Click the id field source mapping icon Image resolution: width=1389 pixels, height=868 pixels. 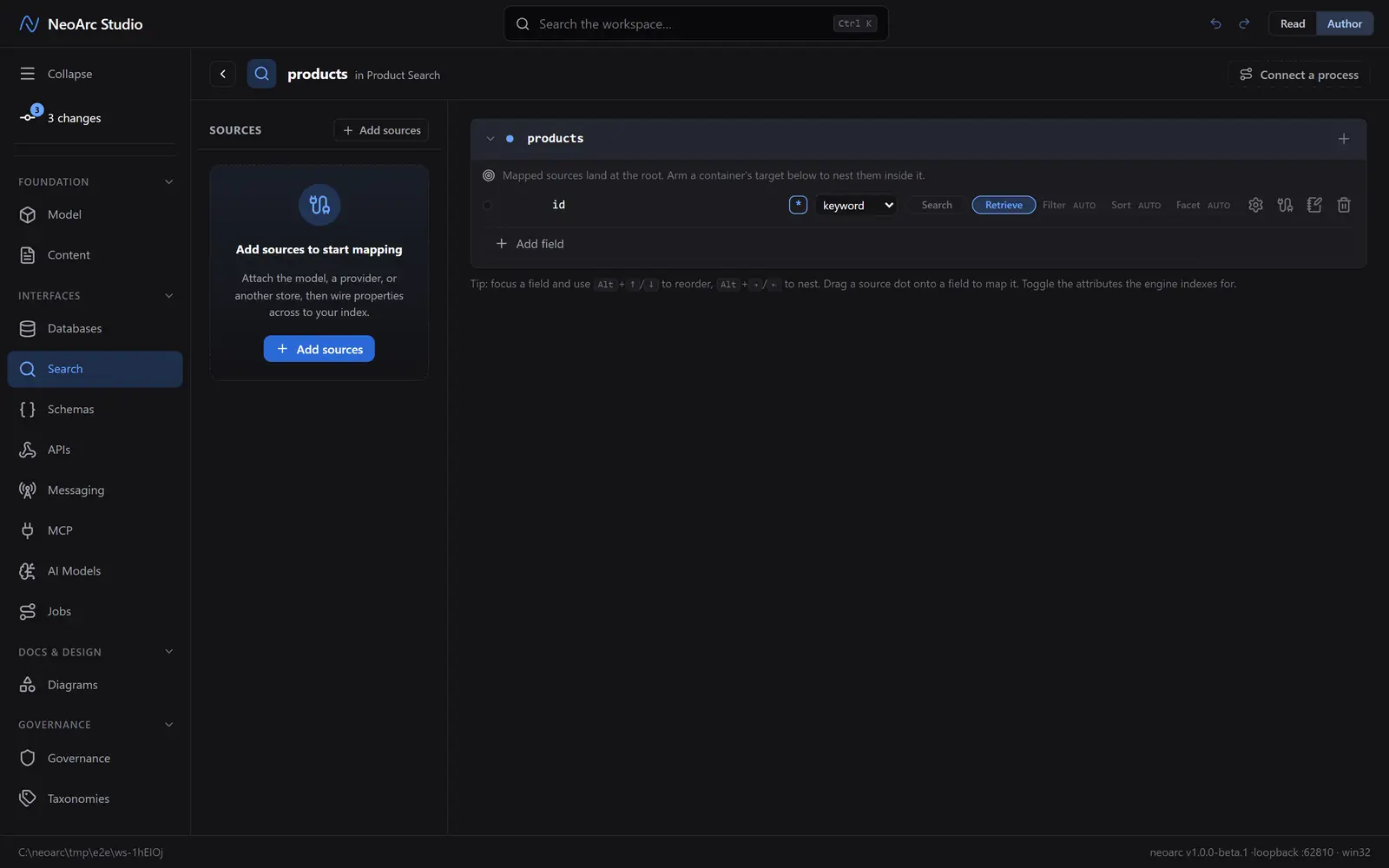click(1285, 205)
